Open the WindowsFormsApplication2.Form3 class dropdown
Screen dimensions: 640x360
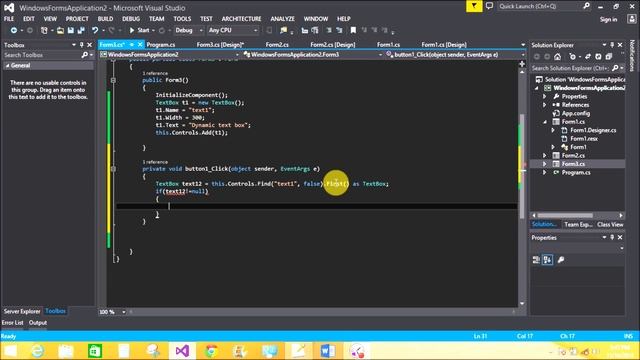(313, 54)
